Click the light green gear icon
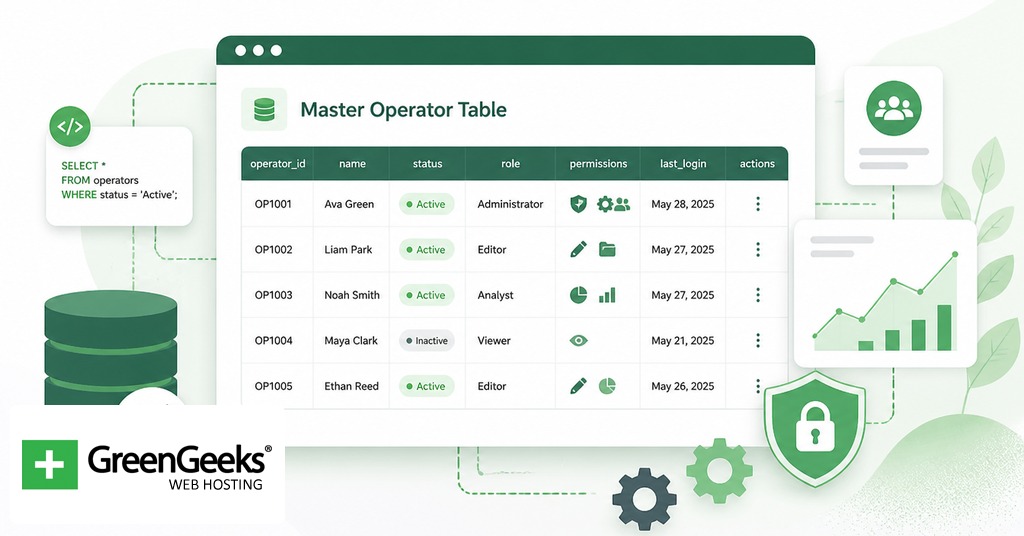Screen dimensions: 1024x536 (719, 471)
